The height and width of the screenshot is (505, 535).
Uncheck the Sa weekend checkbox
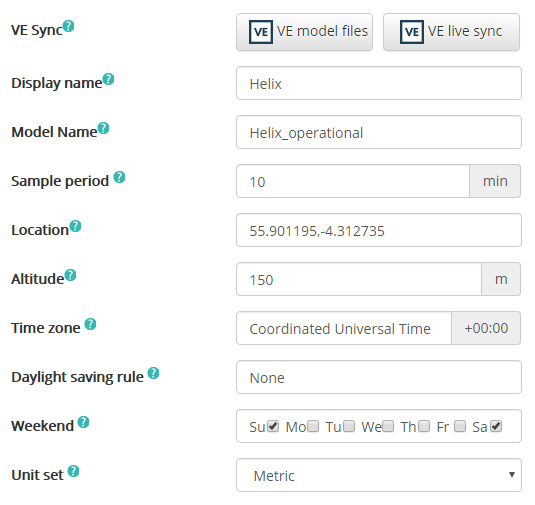pos(496,426)
